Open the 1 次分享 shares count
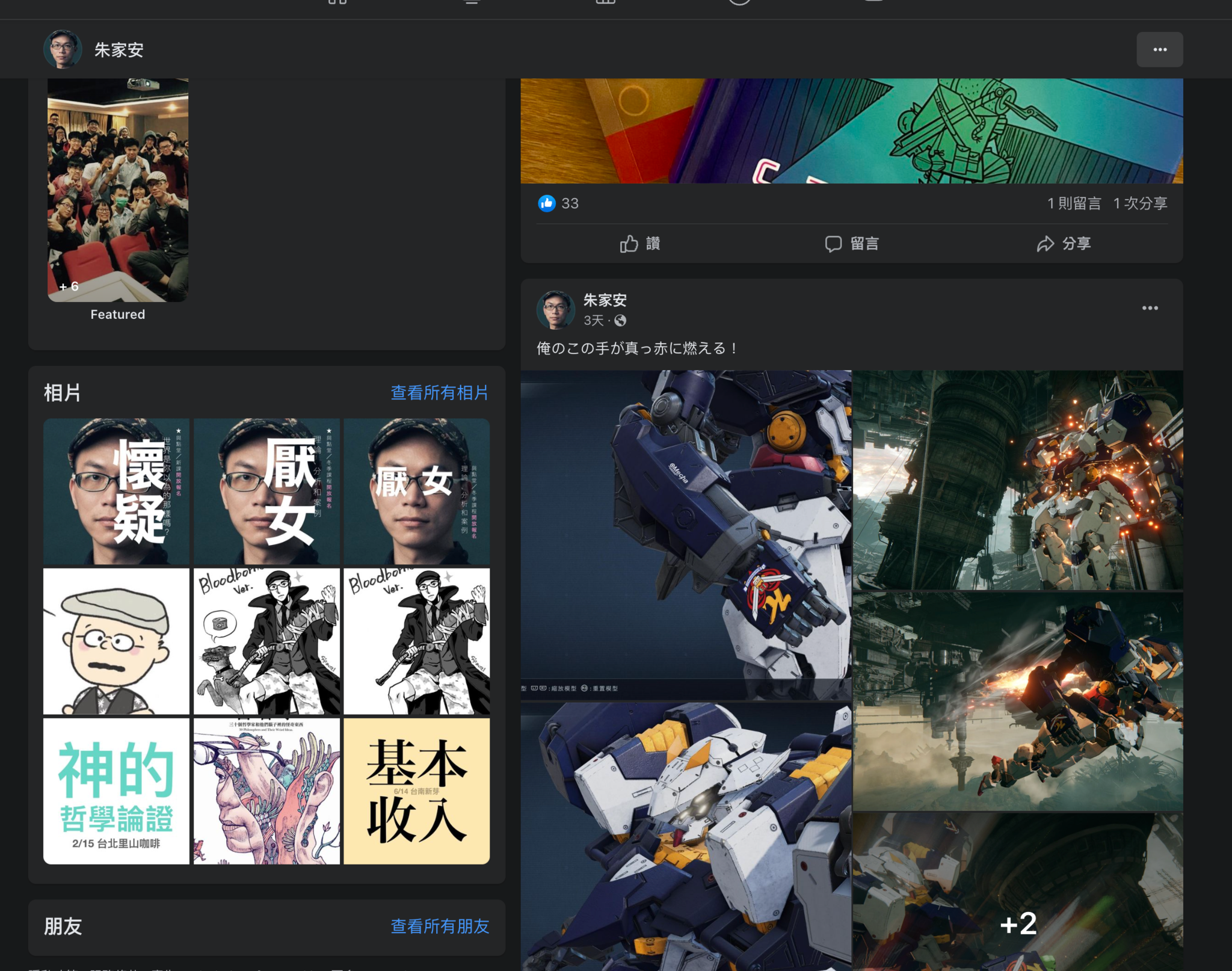1232x971 pixels. click(x=1140, y=203)
